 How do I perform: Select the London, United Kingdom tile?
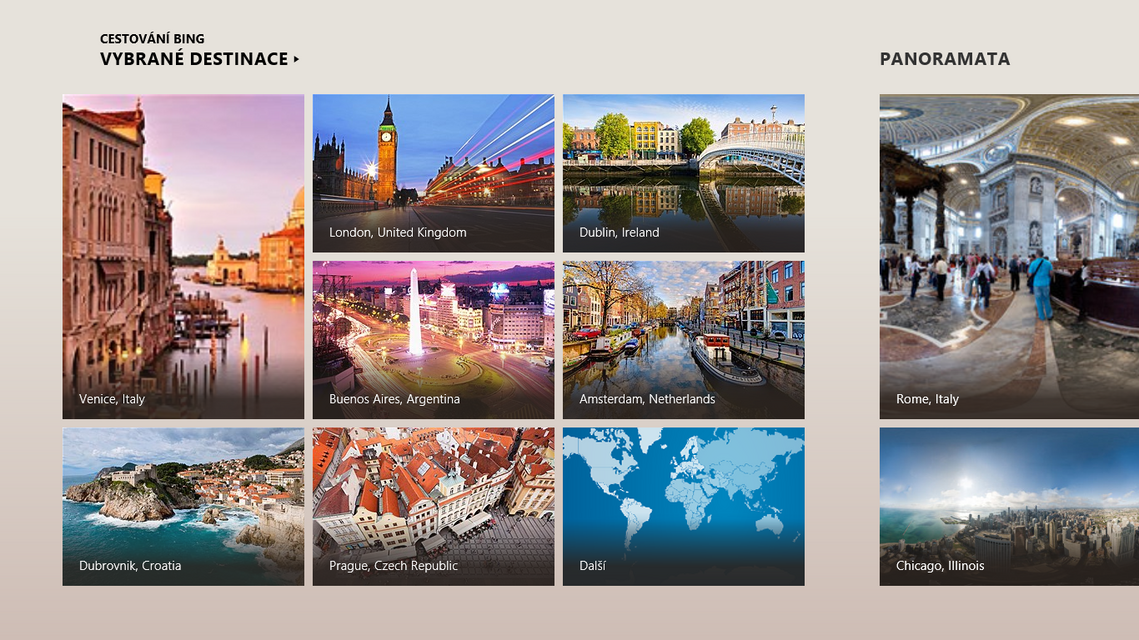point(432,172)
